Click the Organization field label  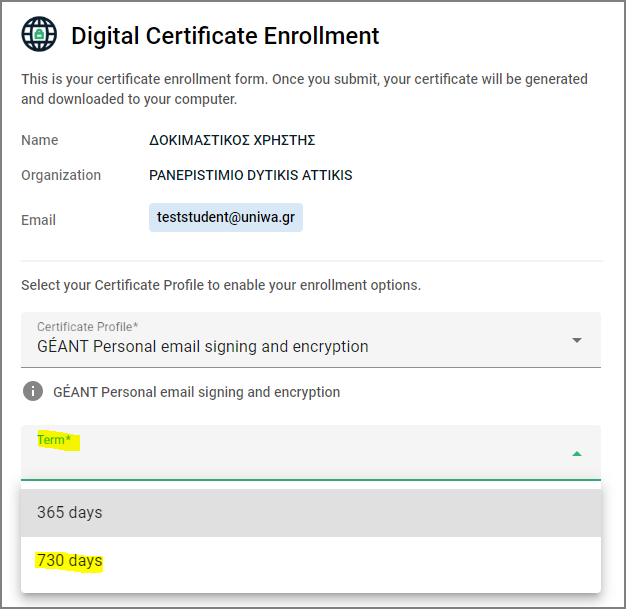pyautogui.click(x=61, y=175)
